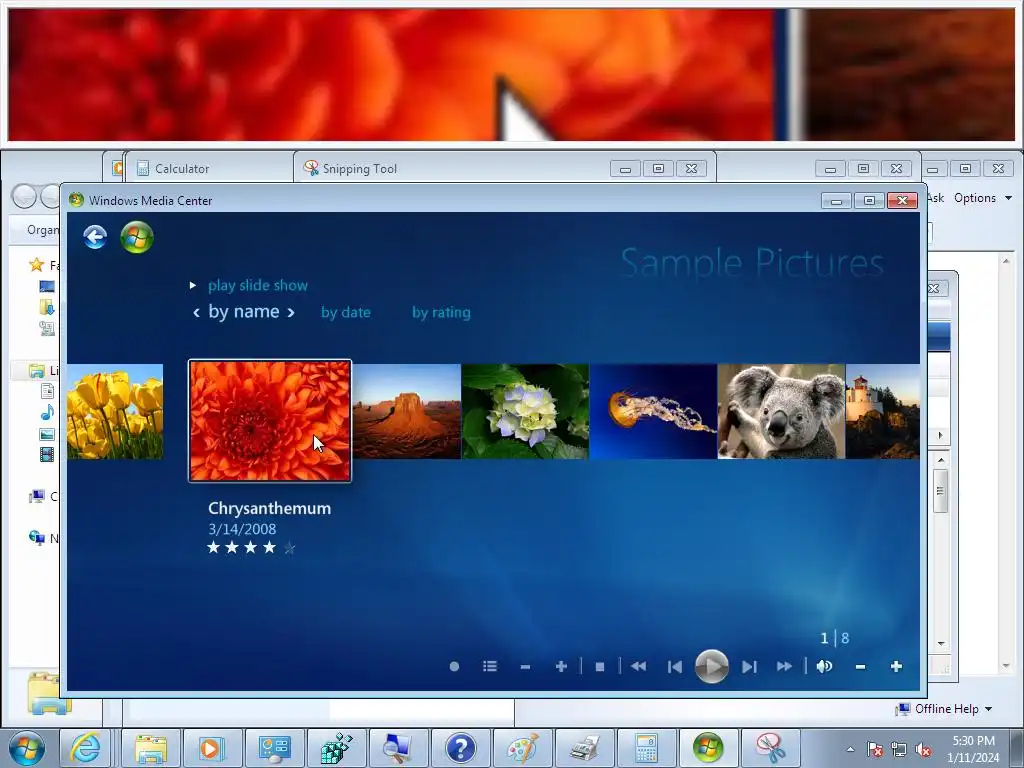Select the Network icon in Explorer sidebar
1024x768 pixels.
[37, 537]
